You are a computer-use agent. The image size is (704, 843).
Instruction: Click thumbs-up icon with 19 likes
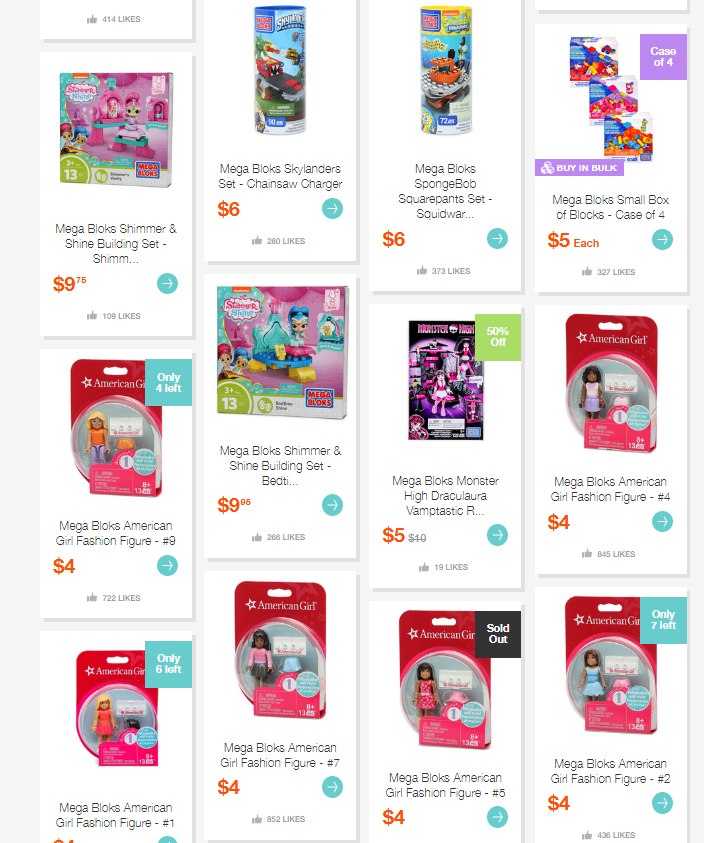tap(424, 567)
